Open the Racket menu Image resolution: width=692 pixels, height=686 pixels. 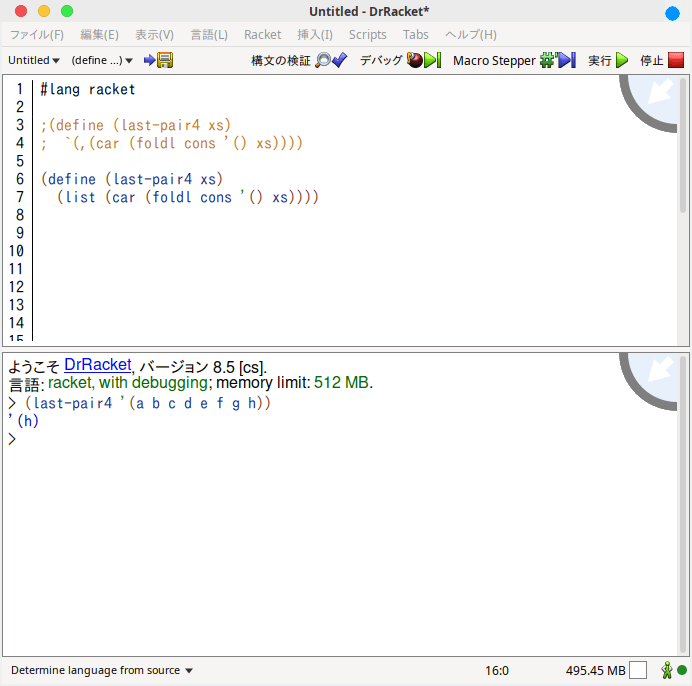[x=263, y=34]
